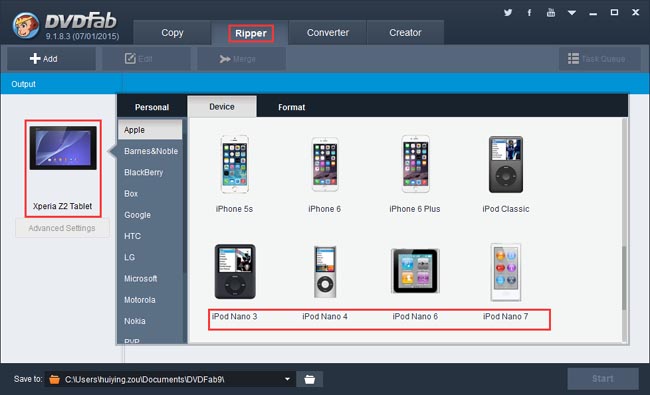
Task: Expand the Save to path dropdown
Action: coord(287,379)
